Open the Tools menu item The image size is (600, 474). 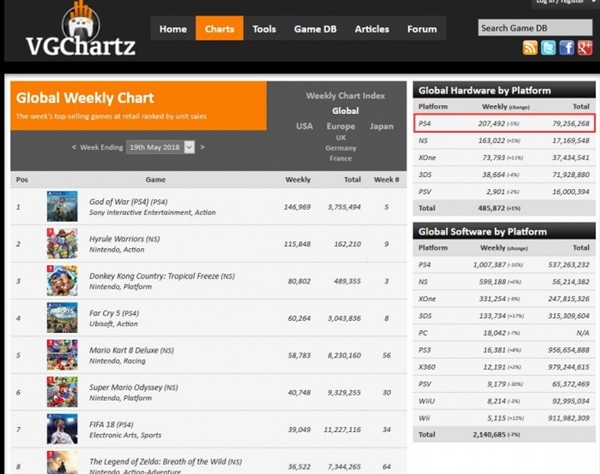[x=264, y=29]
